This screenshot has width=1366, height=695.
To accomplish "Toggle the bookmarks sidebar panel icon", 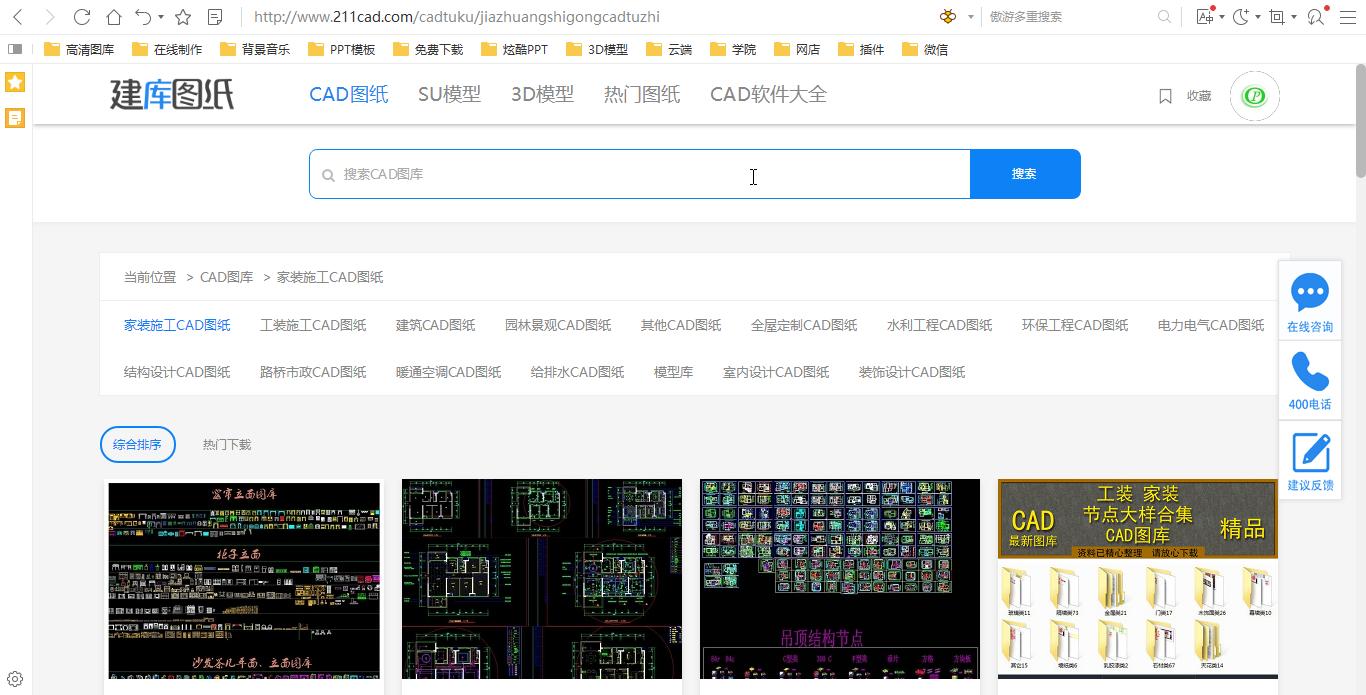I will [x=15, y=49].
